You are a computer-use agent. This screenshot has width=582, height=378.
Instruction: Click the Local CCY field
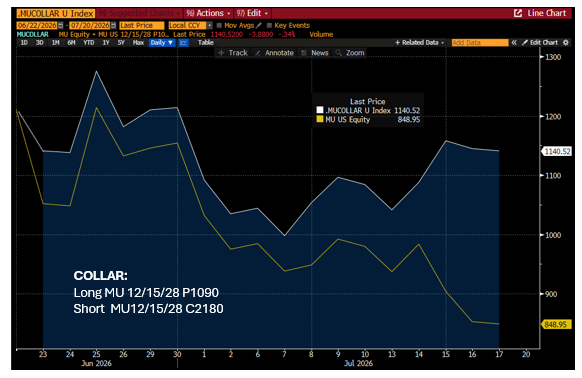pos(187,25)
